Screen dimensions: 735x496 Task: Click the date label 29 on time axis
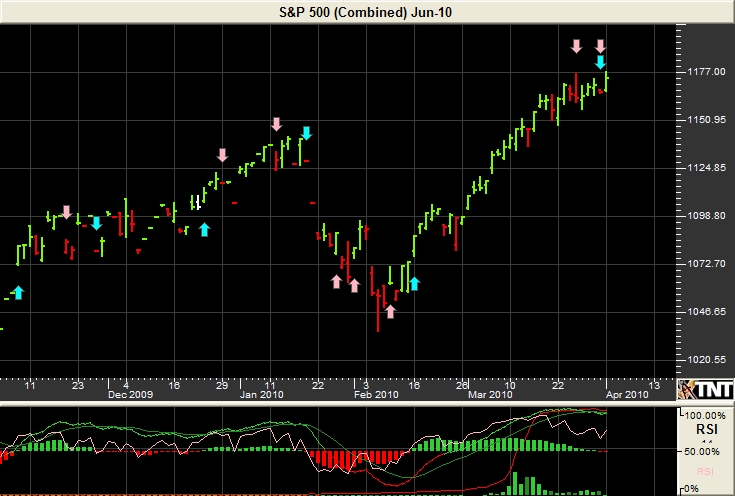coord(222,385)
